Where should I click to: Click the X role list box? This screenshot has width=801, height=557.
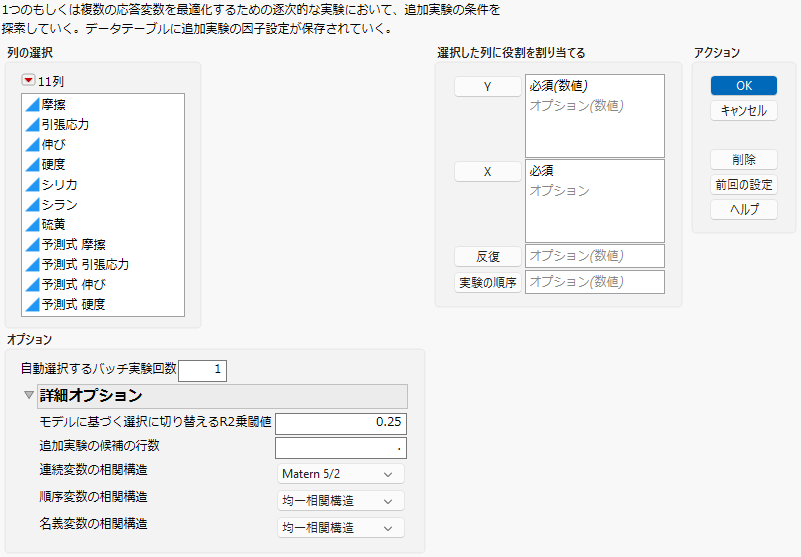(x=595, y=201)
